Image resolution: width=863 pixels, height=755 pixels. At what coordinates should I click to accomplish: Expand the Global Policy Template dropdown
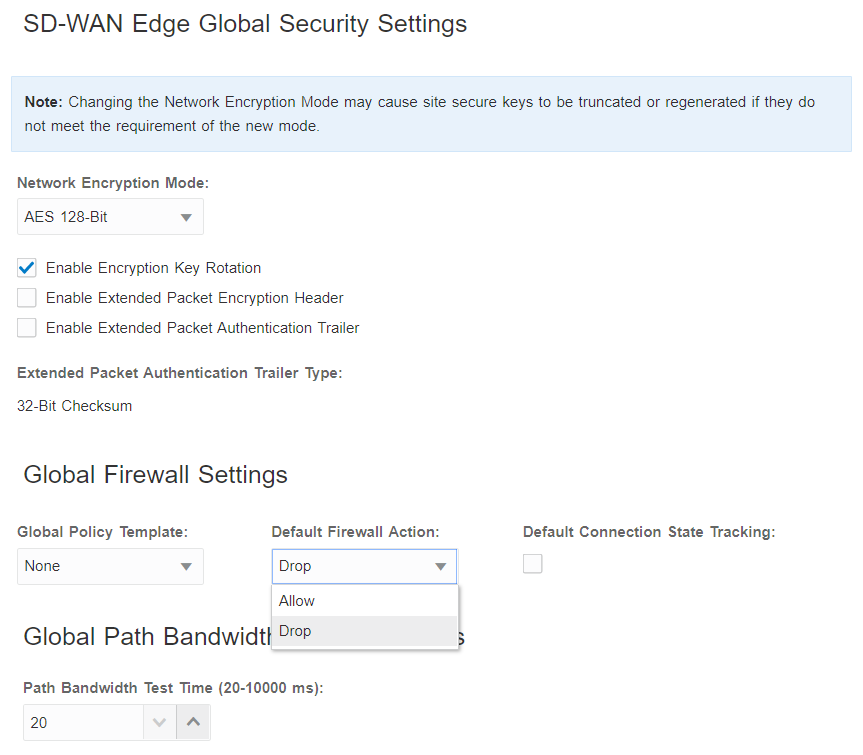110,566
